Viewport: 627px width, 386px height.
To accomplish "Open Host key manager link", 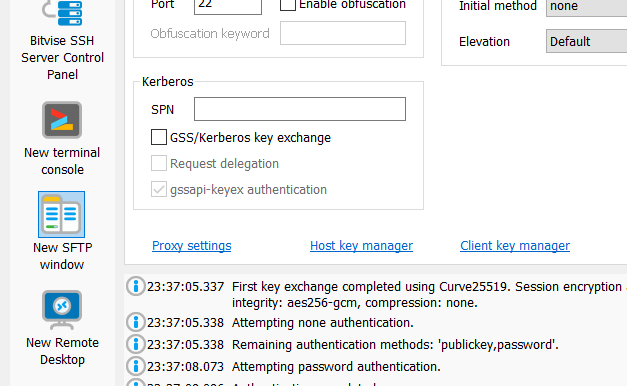I will coord(361,246).
